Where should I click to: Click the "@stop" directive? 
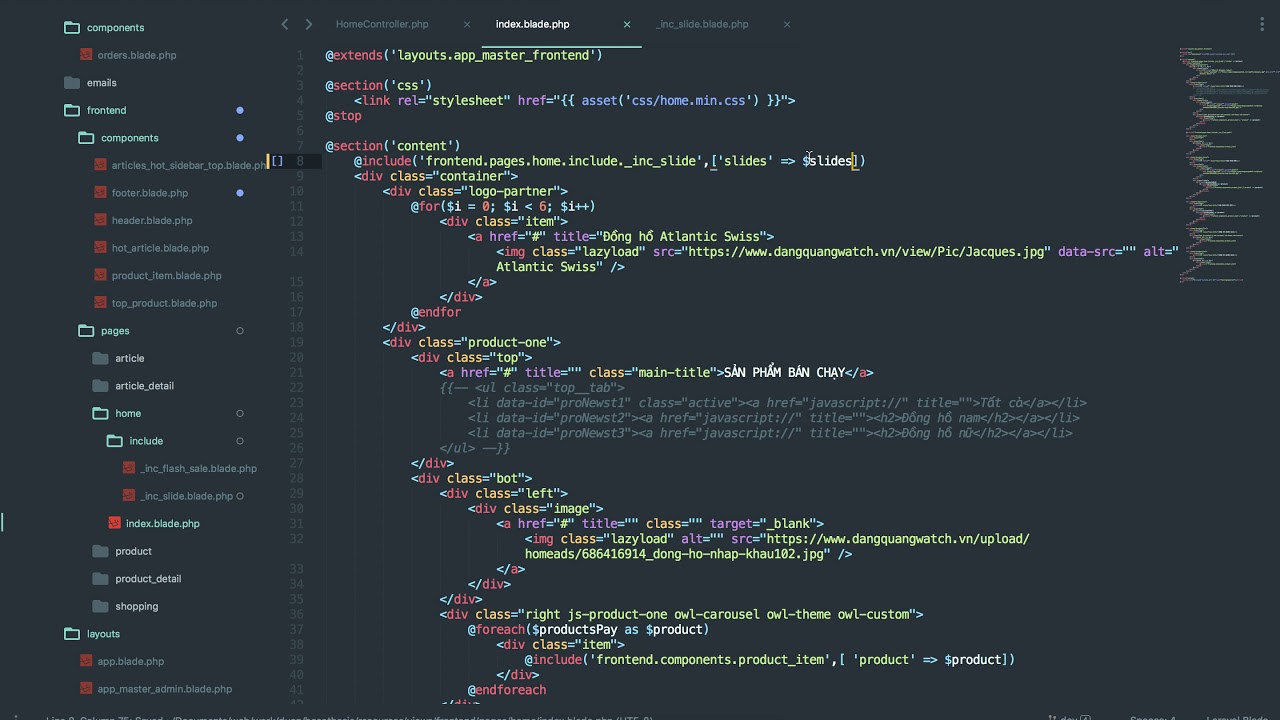pos(343,116)
